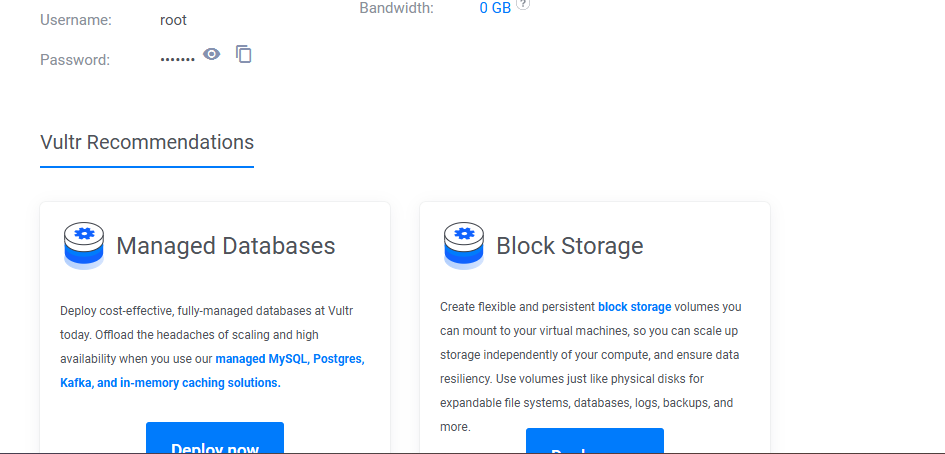Viewport: 945px width, 454px height.
Task: Select the Vultr Recommendations tab
Action: coord(147,143)
